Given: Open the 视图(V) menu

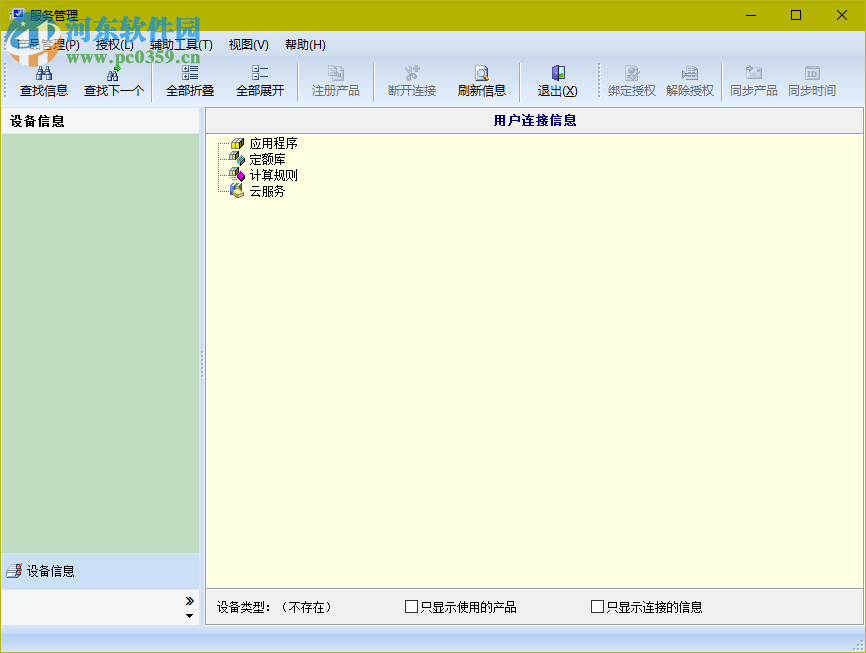Looking at the screenshot, I should pyautogui.click(x=249, y=45).
